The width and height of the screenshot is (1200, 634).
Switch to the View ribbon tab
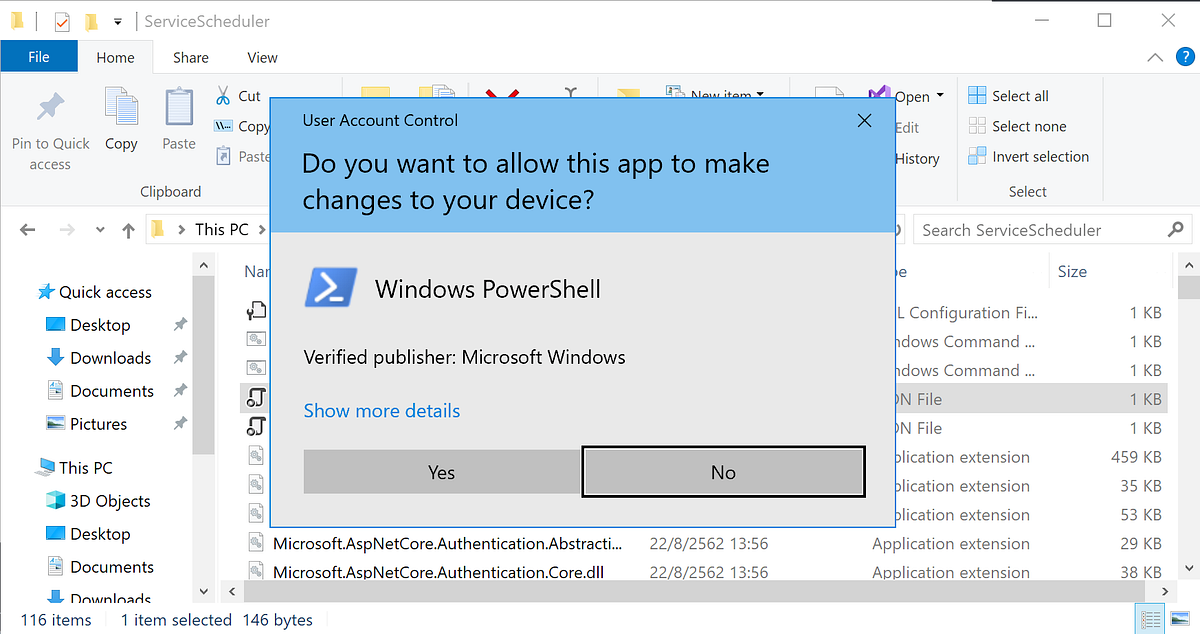261,57
